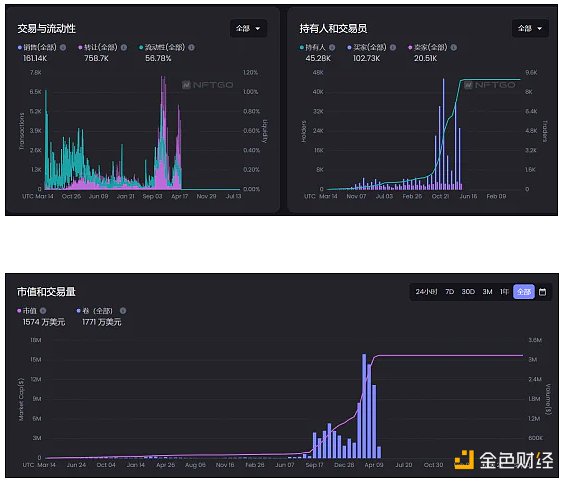
Task: Click the Sep 17 x-axis label
Action: point(315,465)
